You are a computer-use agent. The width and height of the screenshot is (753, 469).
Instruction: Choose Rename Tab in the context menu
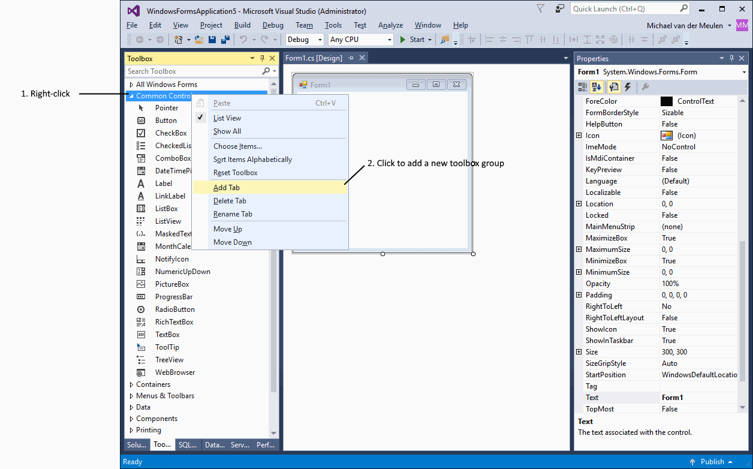coord(270,214)
